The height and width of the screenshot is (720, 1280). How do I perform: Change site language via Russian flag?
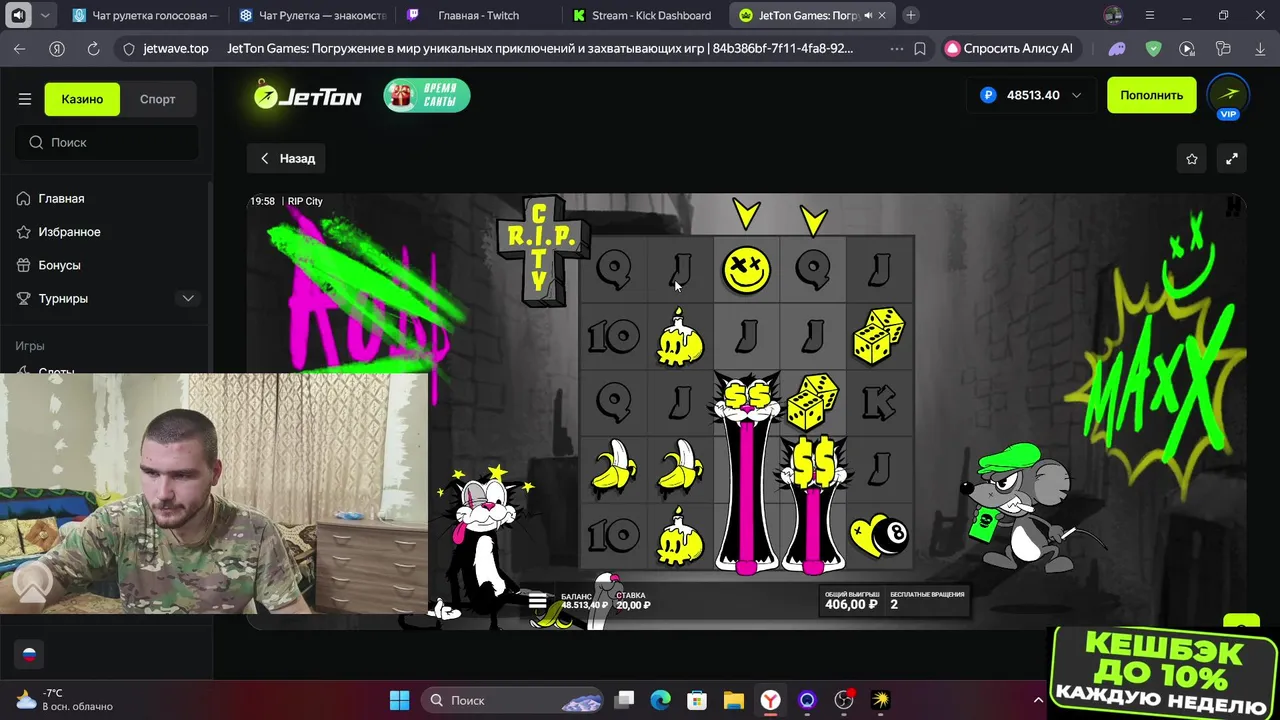click(29, 655)
